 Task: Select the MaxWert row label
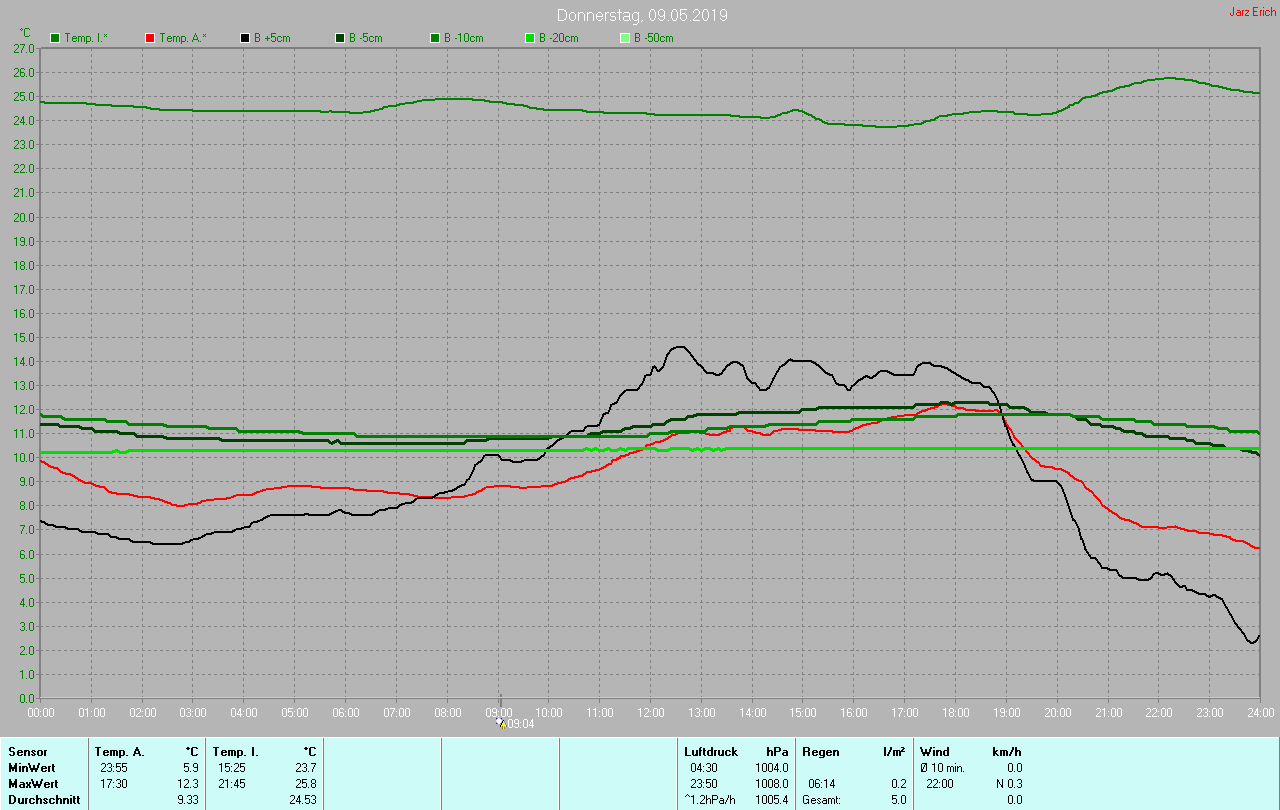33,784
